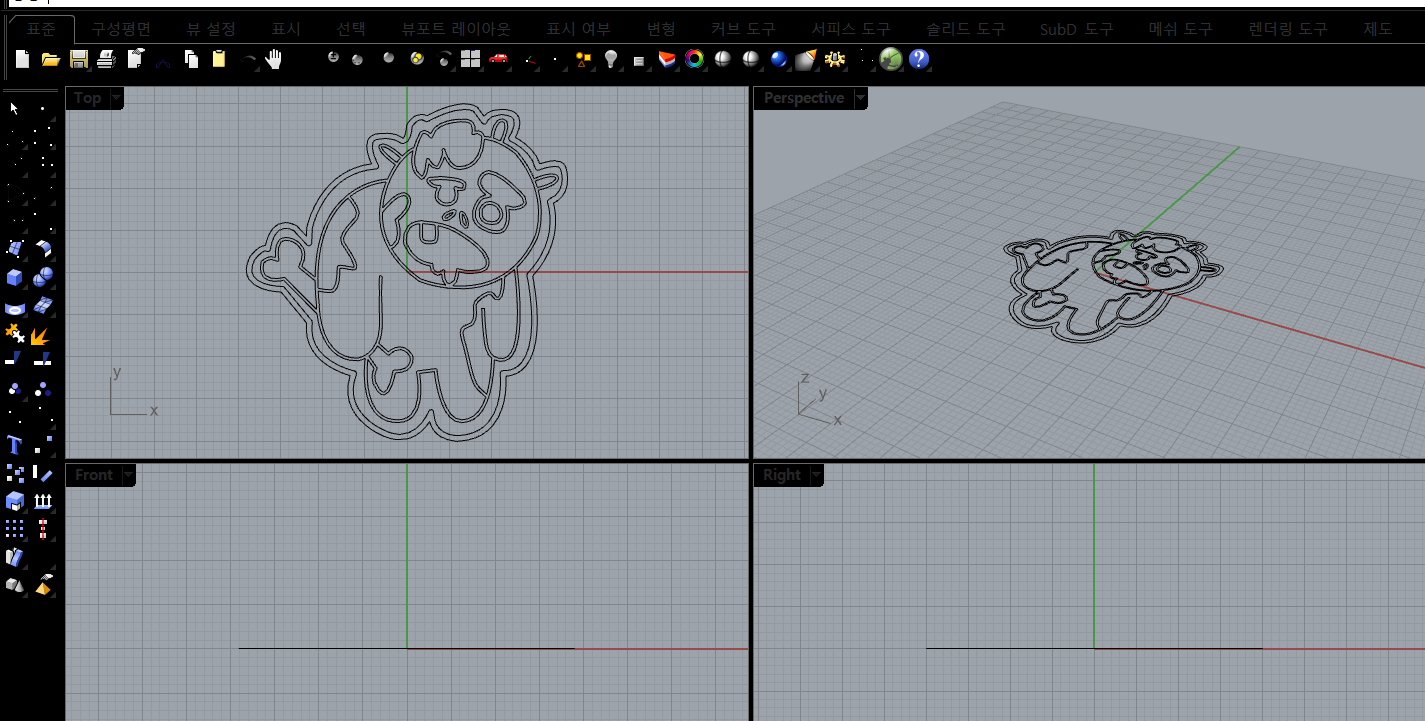Viewport: 1425px width, 721px height.
Task: Switch to the 메쉬 도구 tab
Action: click(x=1180, y=29)
